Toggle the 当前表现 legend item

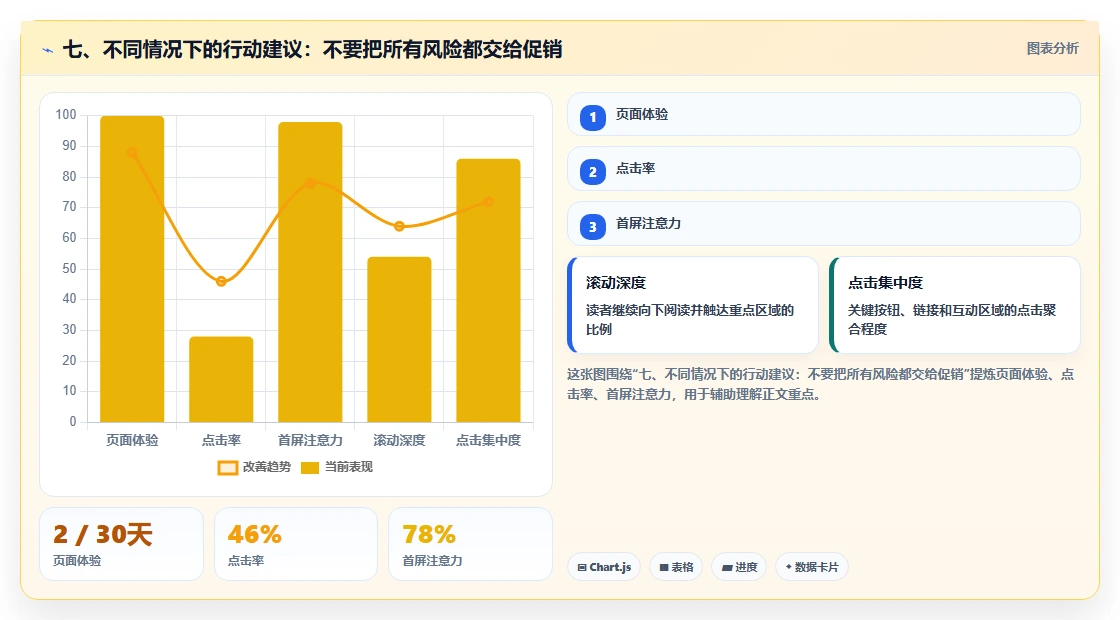(x=336, y=467)
